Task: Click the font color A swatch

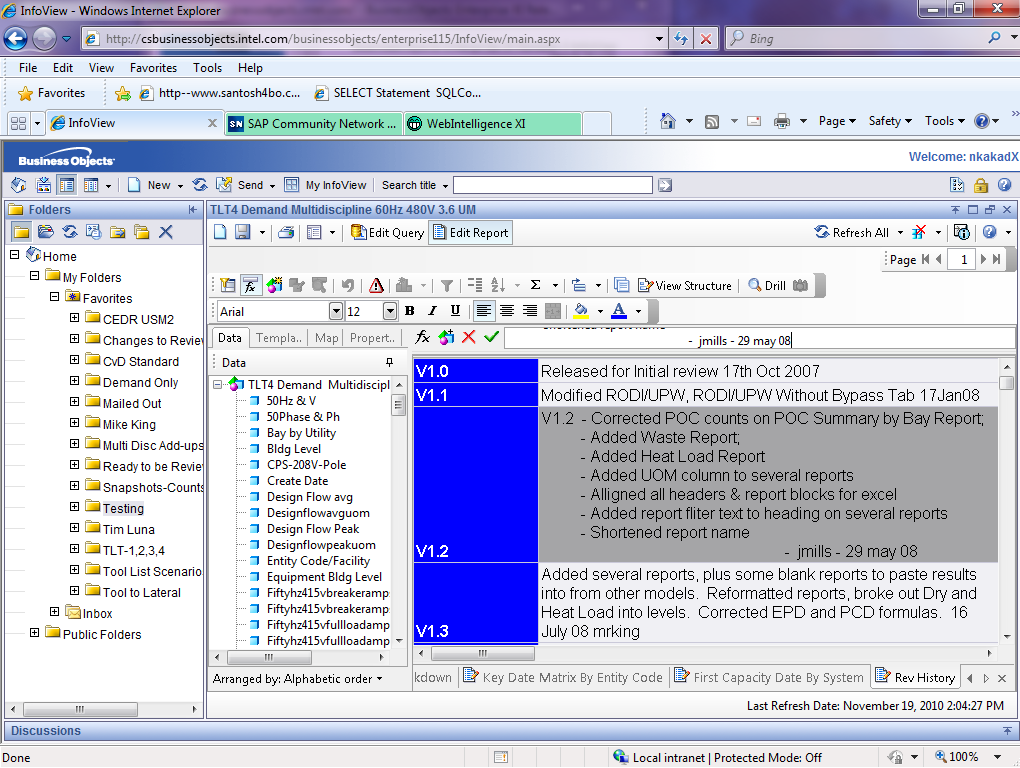Action: (x=619, y=311)
